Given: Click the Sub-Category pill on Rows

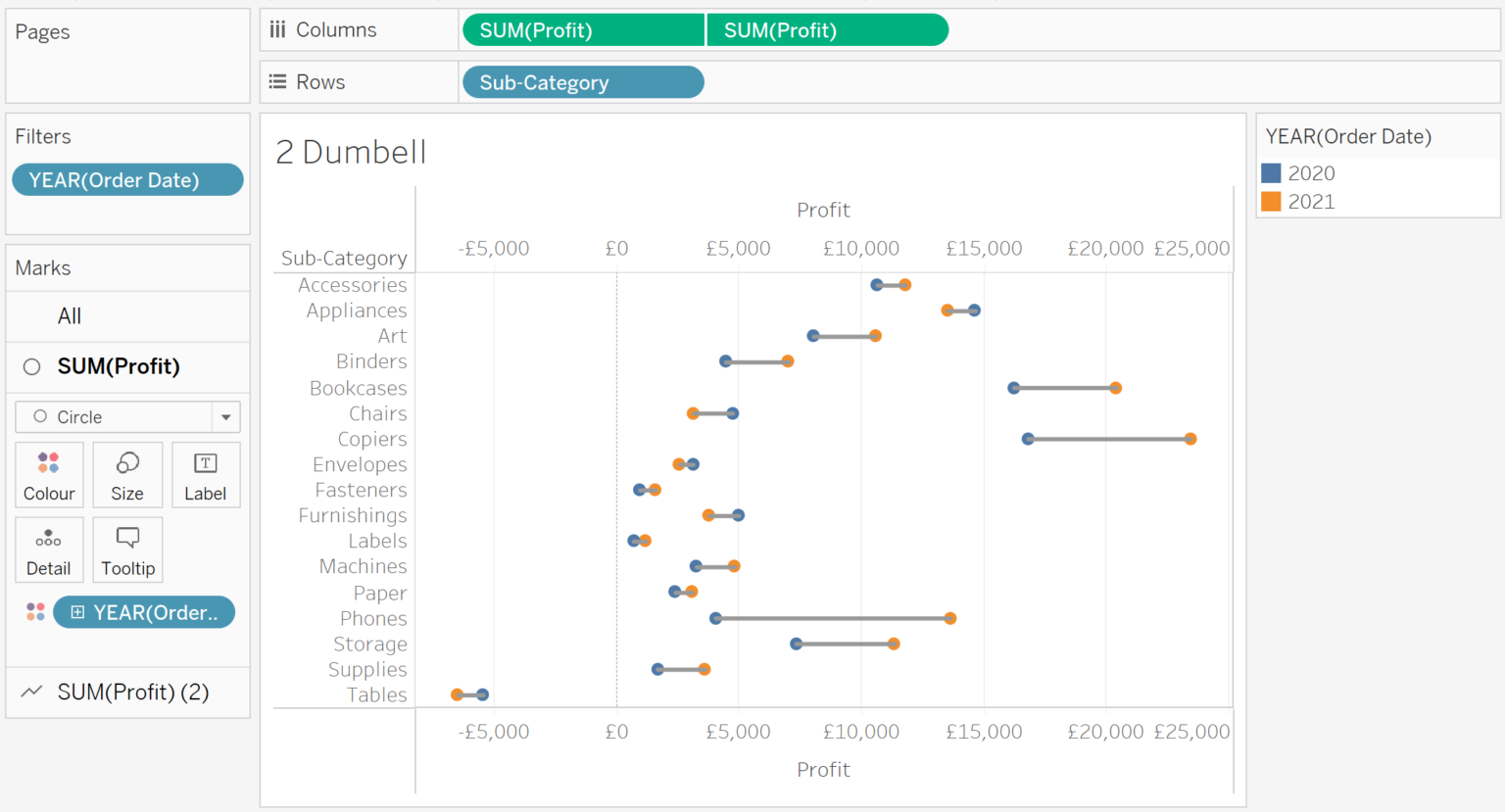Looking at the screenshot, I should point(582,81).
